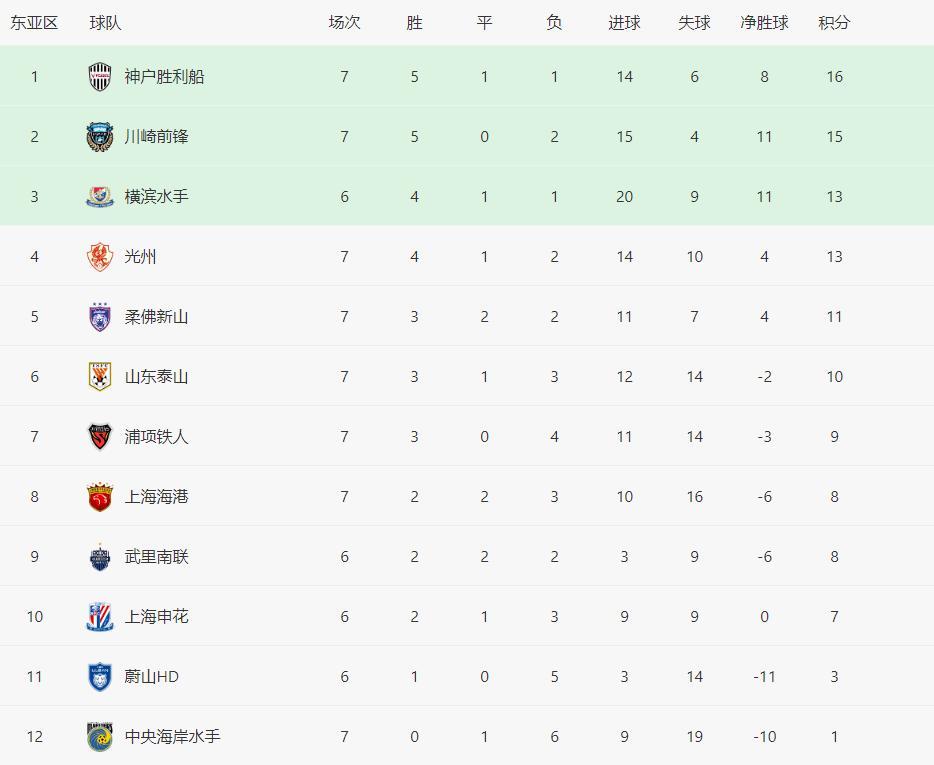Open the 神户胜利船 team name link
Viewport: 934px width, 765px height.
(164, 77)
